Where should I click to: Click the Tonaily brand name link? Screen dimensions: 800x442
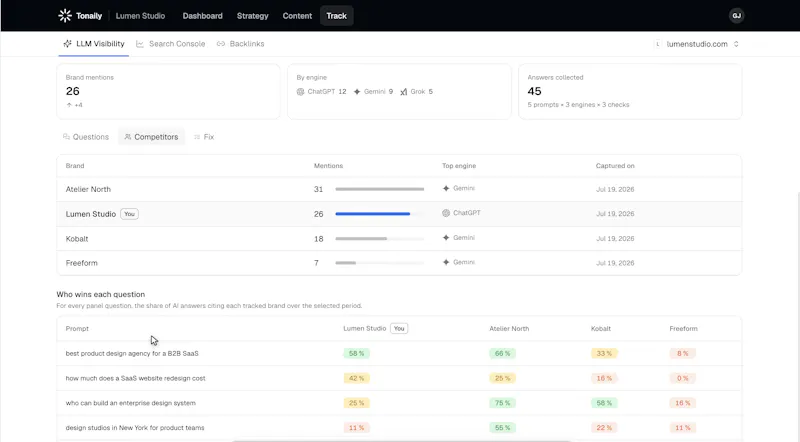pyautogui.click(x=89, y=16)
